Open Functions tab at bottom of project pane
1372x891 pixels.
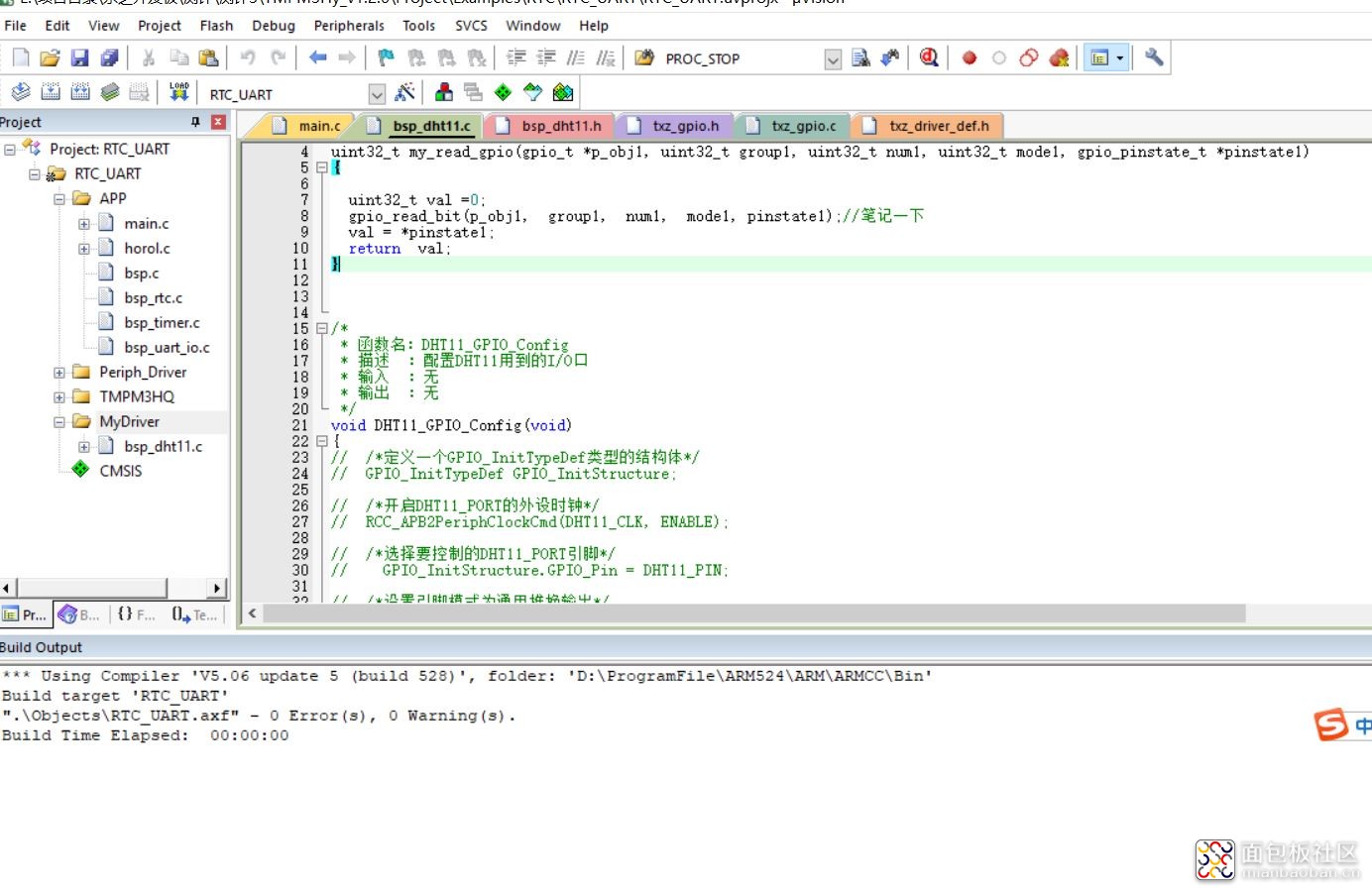click(x=136, y=614)
